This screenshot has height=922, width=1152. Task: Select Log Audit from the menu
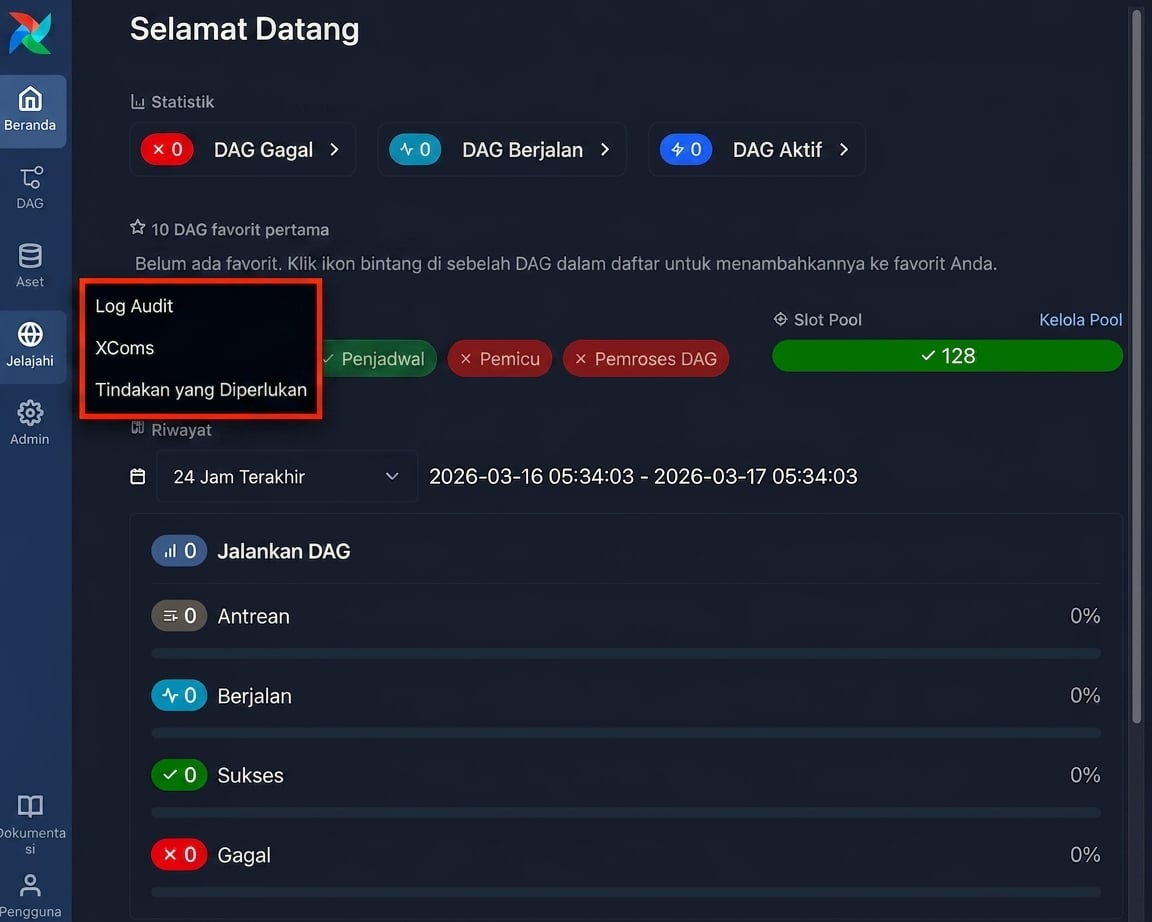point(134,306)
